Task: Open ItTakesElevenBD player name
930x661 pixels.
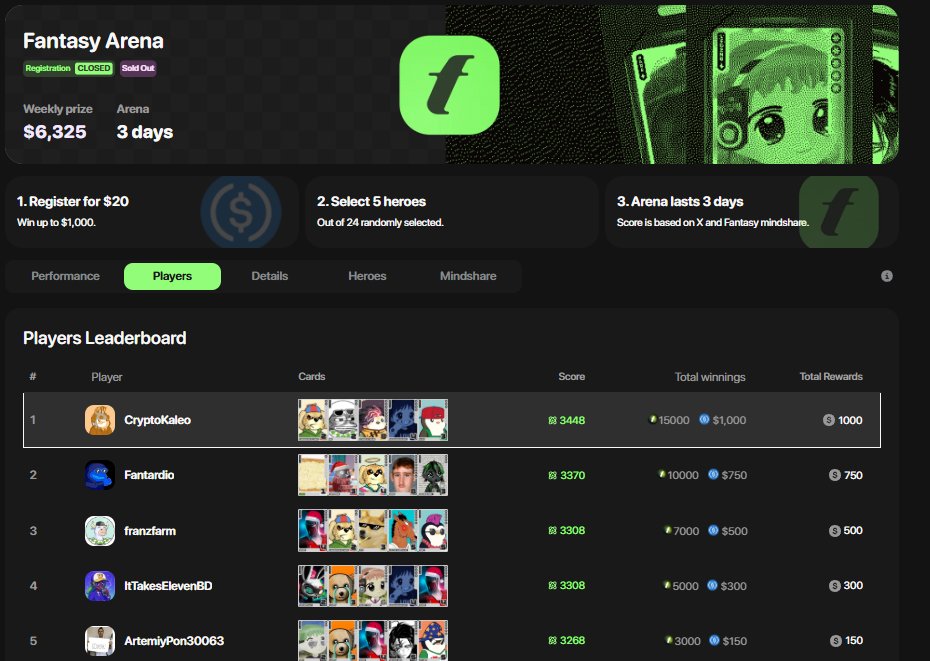Action: (x=168, y=586)
